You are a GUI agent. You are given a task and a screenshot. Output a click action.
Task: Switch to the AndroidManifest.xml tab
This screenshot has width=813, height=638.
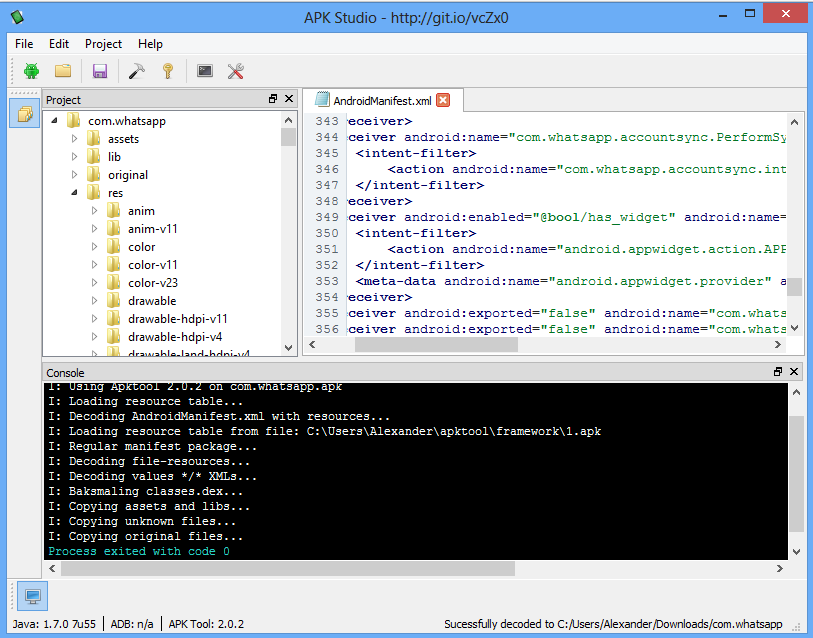coord(382,101)
